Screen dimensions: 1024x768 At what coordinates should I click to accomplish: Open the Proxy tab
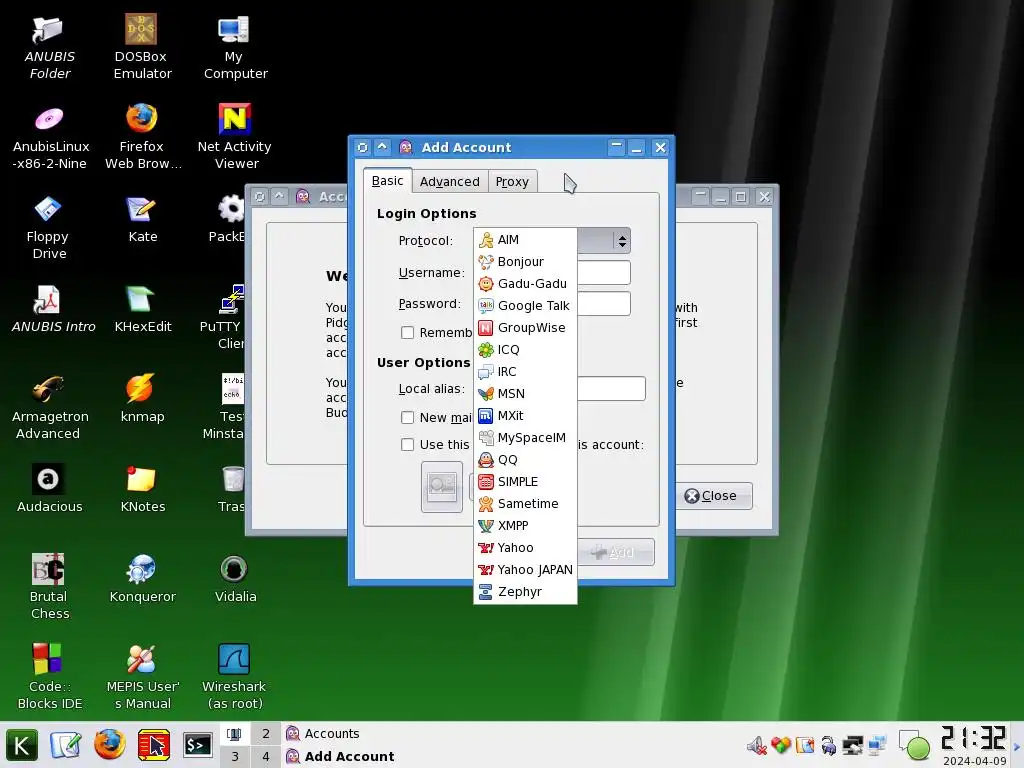click(513, 182)
